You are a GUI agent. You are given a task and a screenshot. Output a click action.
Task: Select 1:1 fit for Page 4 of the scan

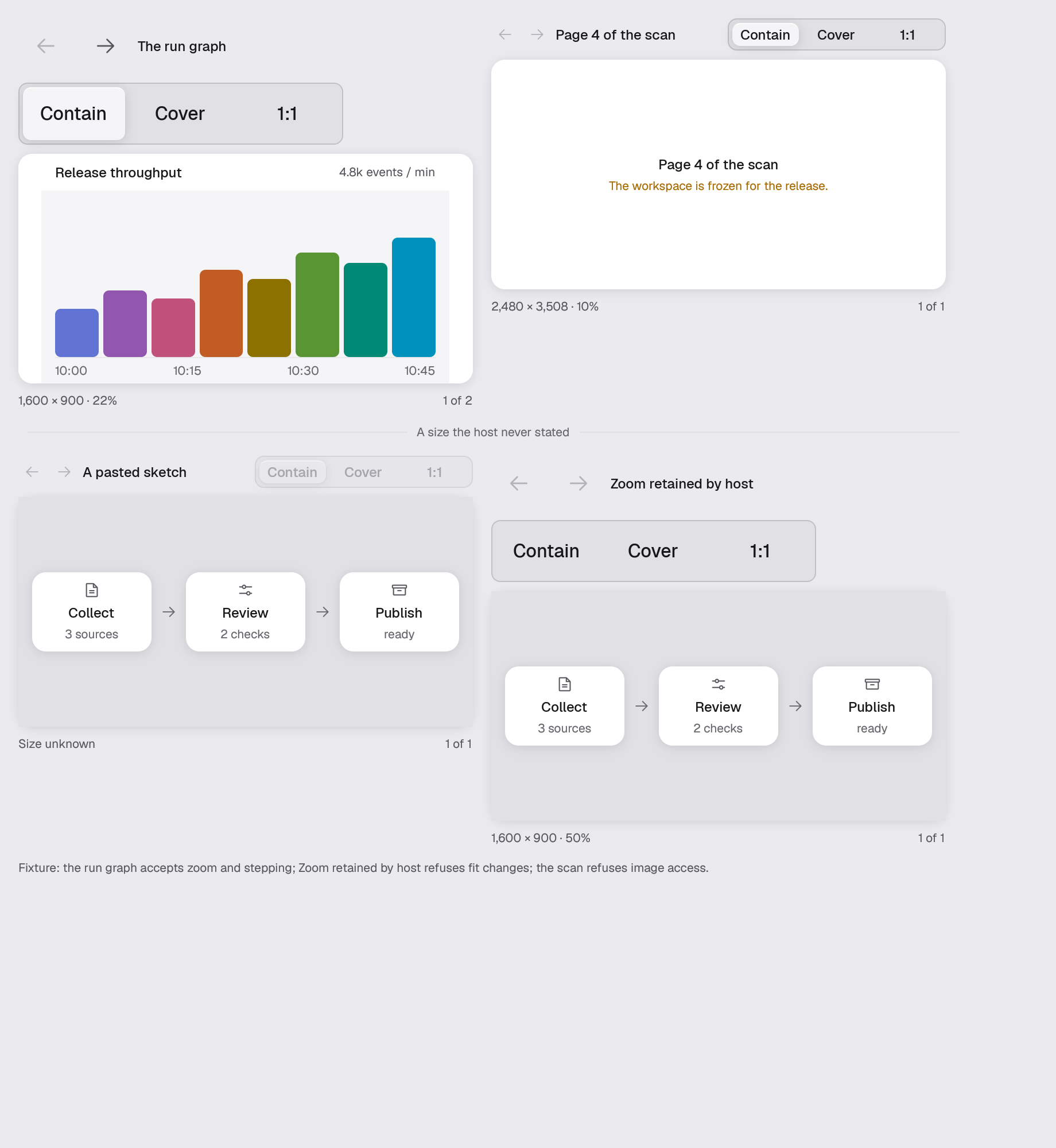pyautogui.click(x=907, y=35)
